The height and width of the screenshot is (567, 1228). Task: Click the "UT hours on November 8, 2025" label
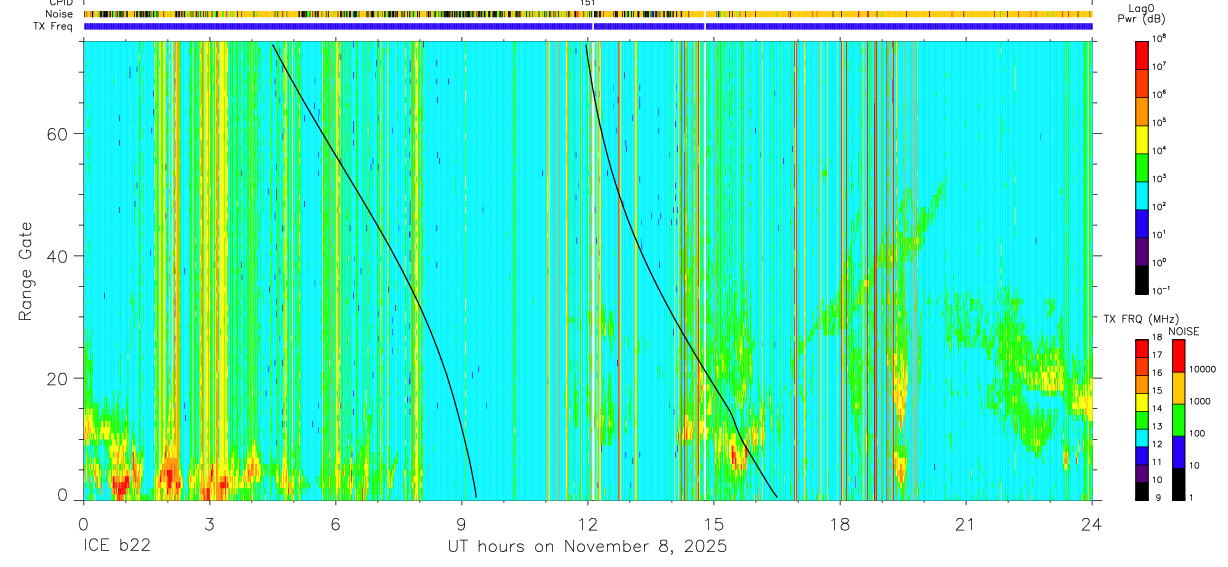click(x=587, y=547)
